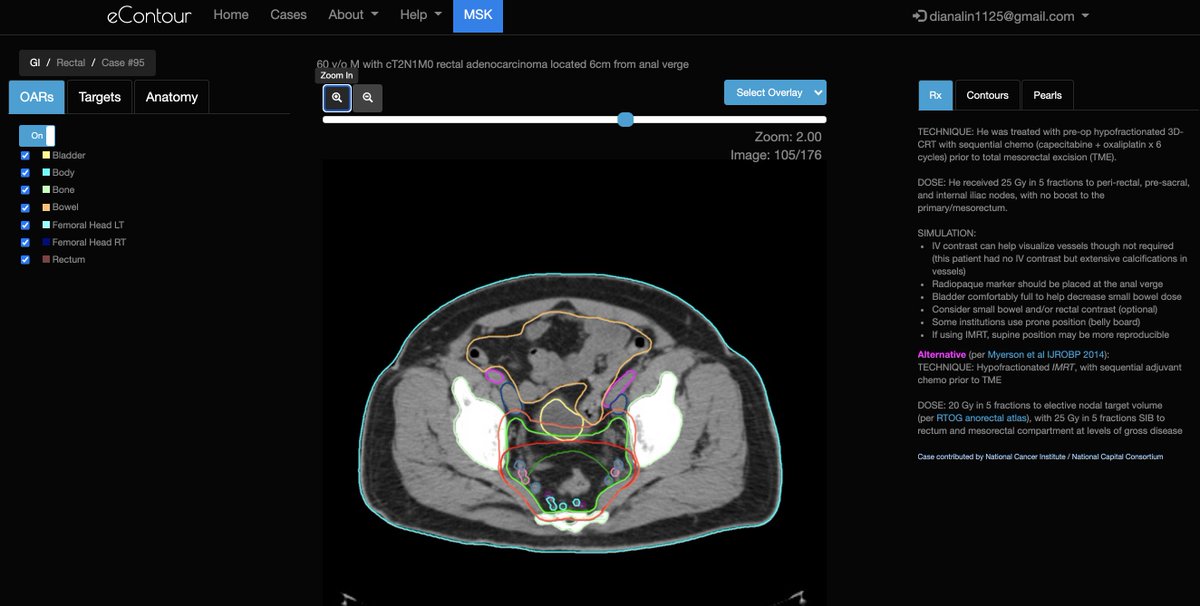The image size is (1200, 606).
Task: Select the Zoom In tool
Action: coord(336,98)
